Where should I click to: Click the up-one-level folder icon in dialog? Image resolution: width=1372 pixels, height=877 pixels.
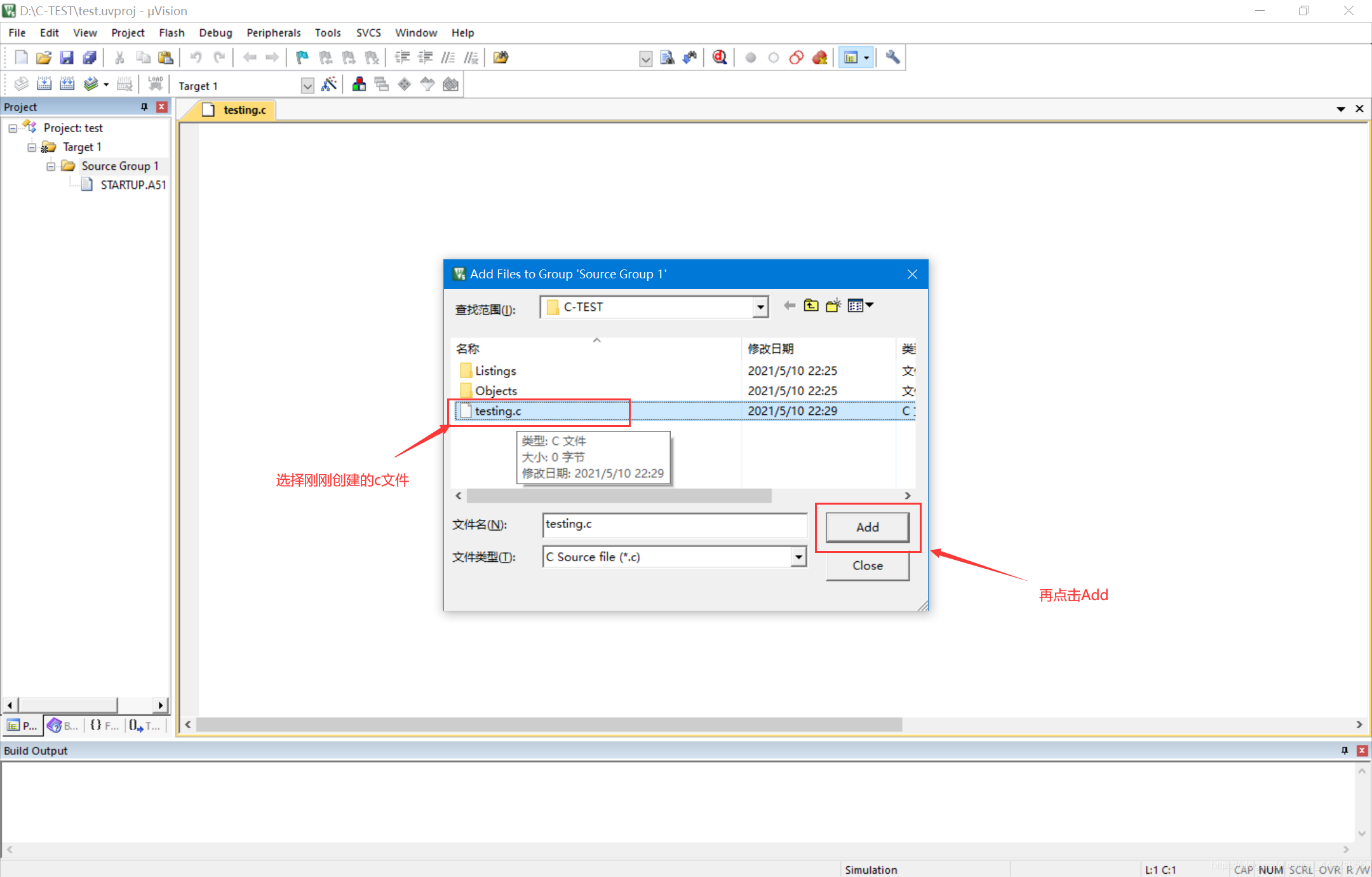coord(811,306)
